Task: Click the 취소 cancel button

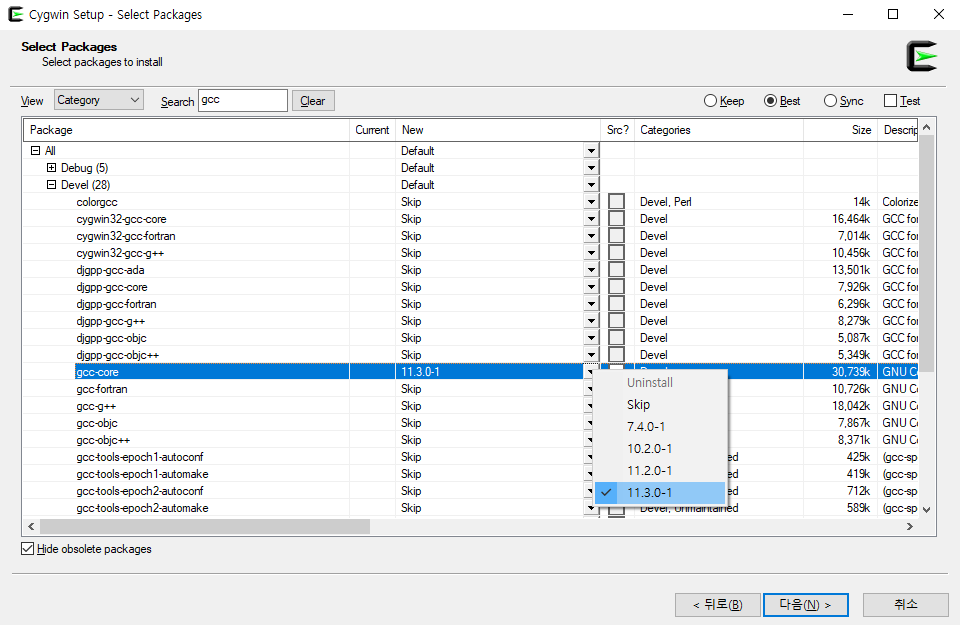Action: coord(906,605)
